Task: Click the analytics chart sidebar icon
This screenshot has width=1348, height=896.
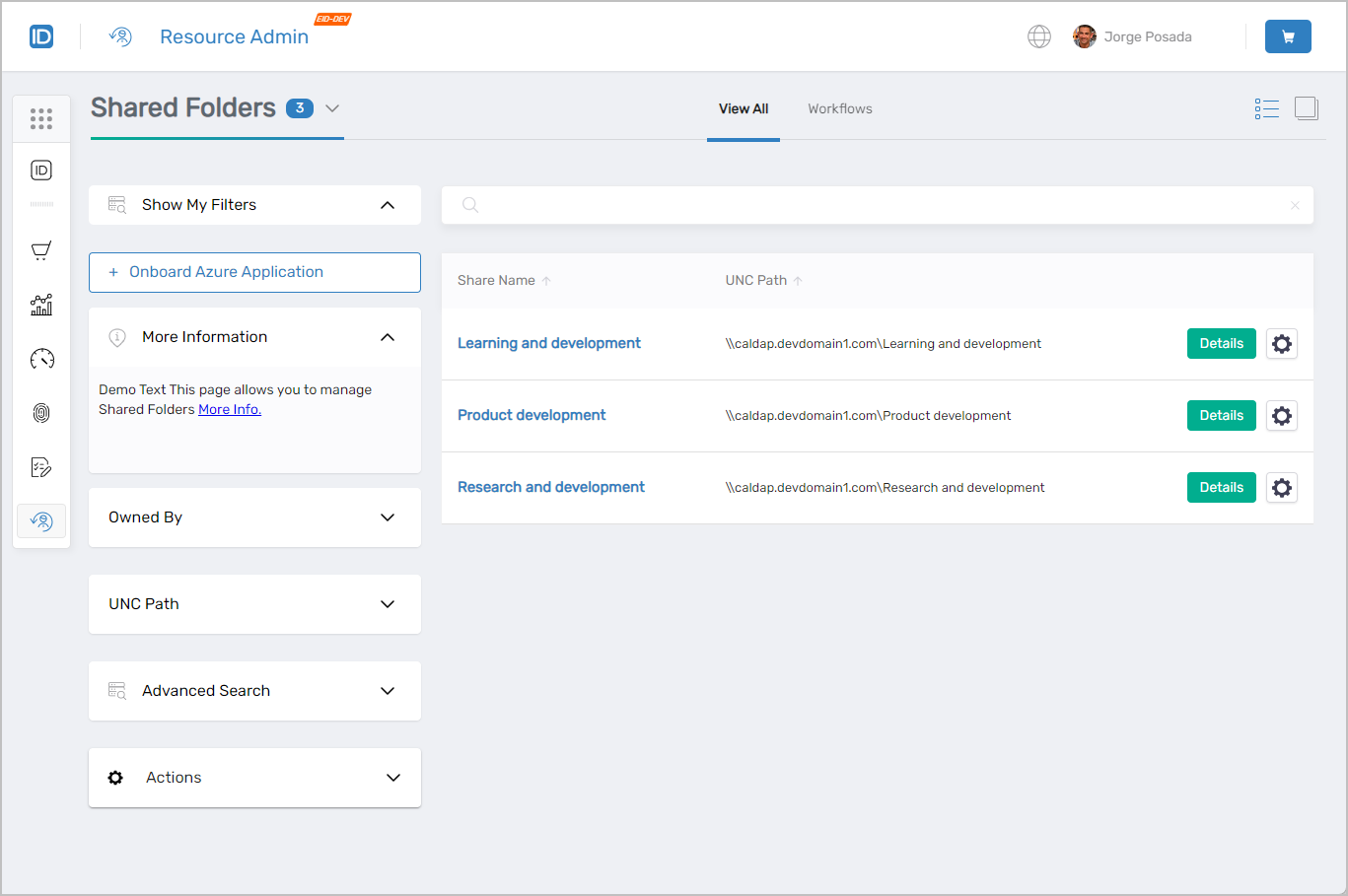Action: 40,305
